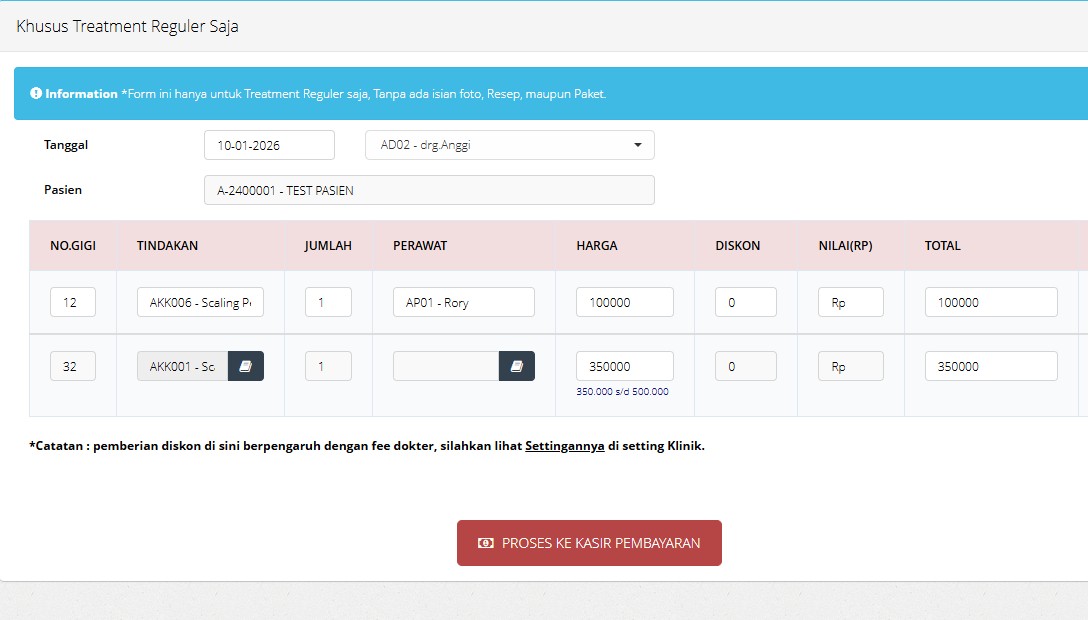The width and height of the screenshot is (1088, 620).
Task: Select the Pasien field with TEST PASIEN
Action: pos(429,190)
